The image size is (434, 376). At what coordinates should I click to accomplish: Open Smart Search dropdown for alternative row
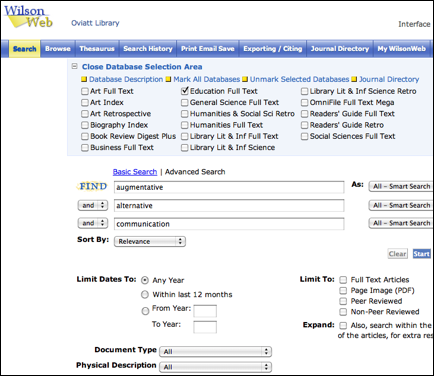[x=401, y=205]
